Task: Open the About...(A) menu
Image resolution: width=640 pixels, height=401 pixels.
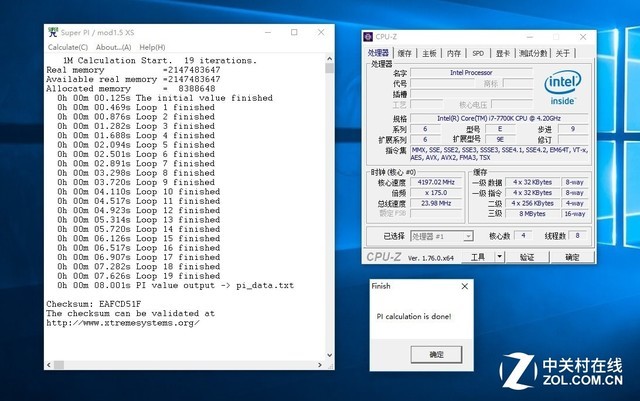Action: (x=113, y=47)
